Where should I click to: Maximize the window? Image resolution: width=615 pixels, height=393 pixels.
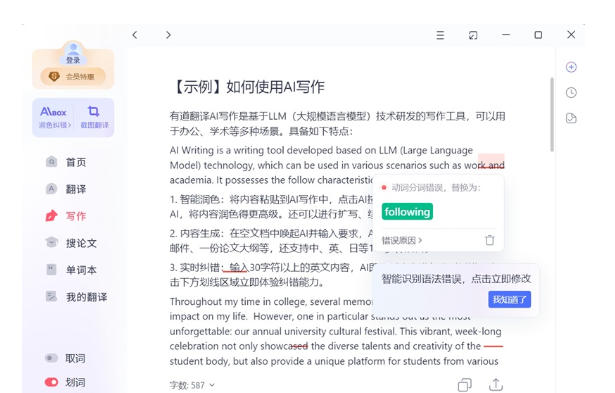[x=538, y=35]
